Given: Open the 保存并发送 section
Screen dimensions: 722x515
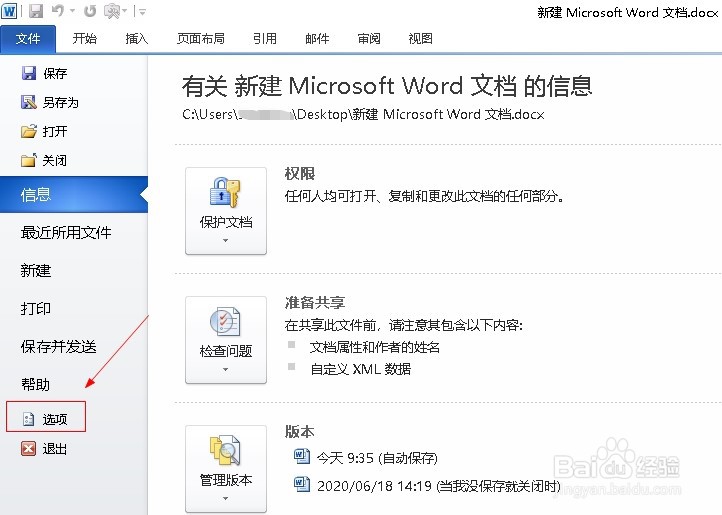Looking at the screenshot, I should (x=58, y=346).
